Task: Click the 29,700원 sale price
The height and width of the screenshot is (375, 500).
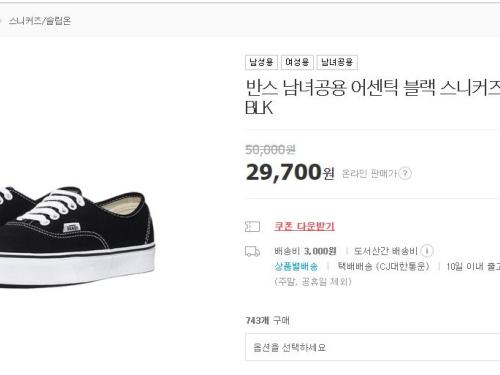Action: (x=290, y=172)
